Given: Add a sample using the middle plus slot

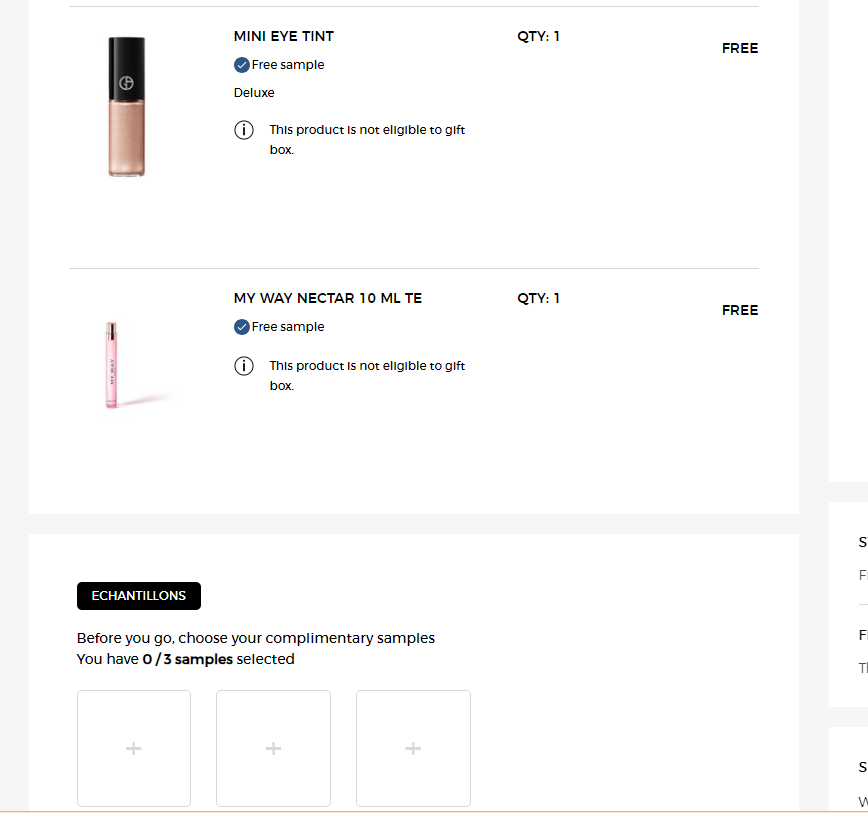Looking at the screenshot, I should pyautogui.click(x=273, y=748).
